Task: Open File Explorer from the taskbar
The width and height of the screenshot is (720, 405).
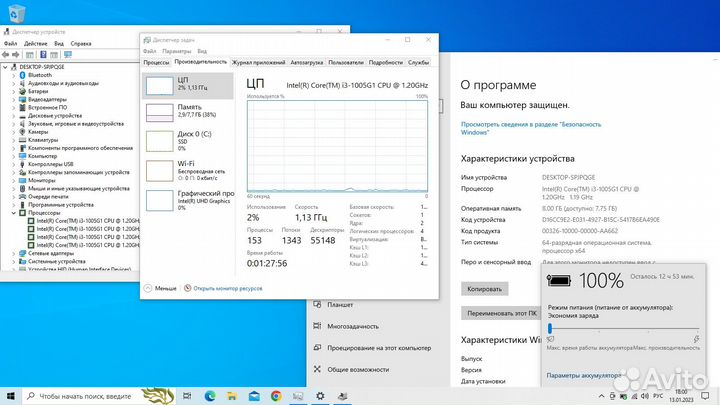Action: tap(232, 396)
